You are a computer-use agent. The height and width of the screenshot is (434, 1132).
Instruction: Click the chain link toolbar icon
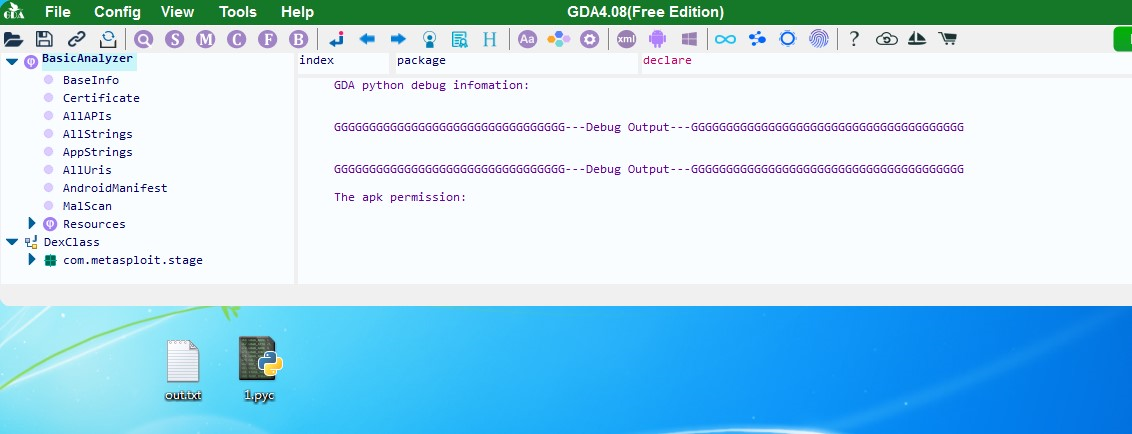pyautogui.click(x=77, y=39)
